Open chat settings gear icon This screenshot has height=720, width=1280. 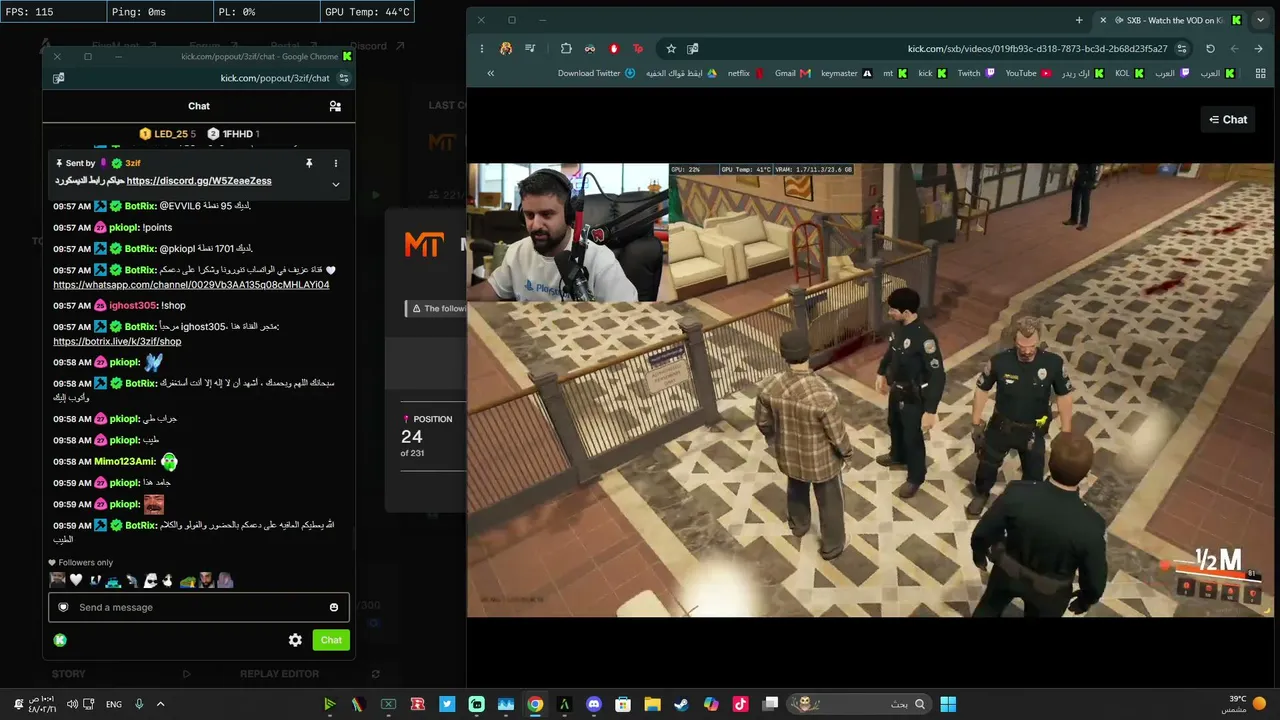pos(295,640)
